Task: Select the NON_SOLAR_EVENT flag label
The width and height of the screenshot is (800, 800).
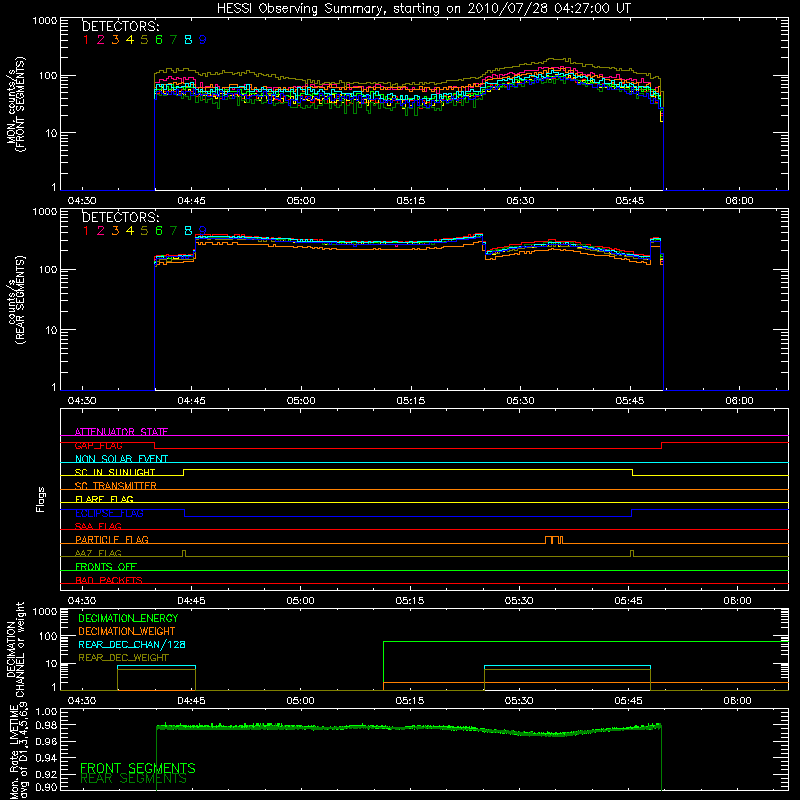Action: (x=121, y=459)
